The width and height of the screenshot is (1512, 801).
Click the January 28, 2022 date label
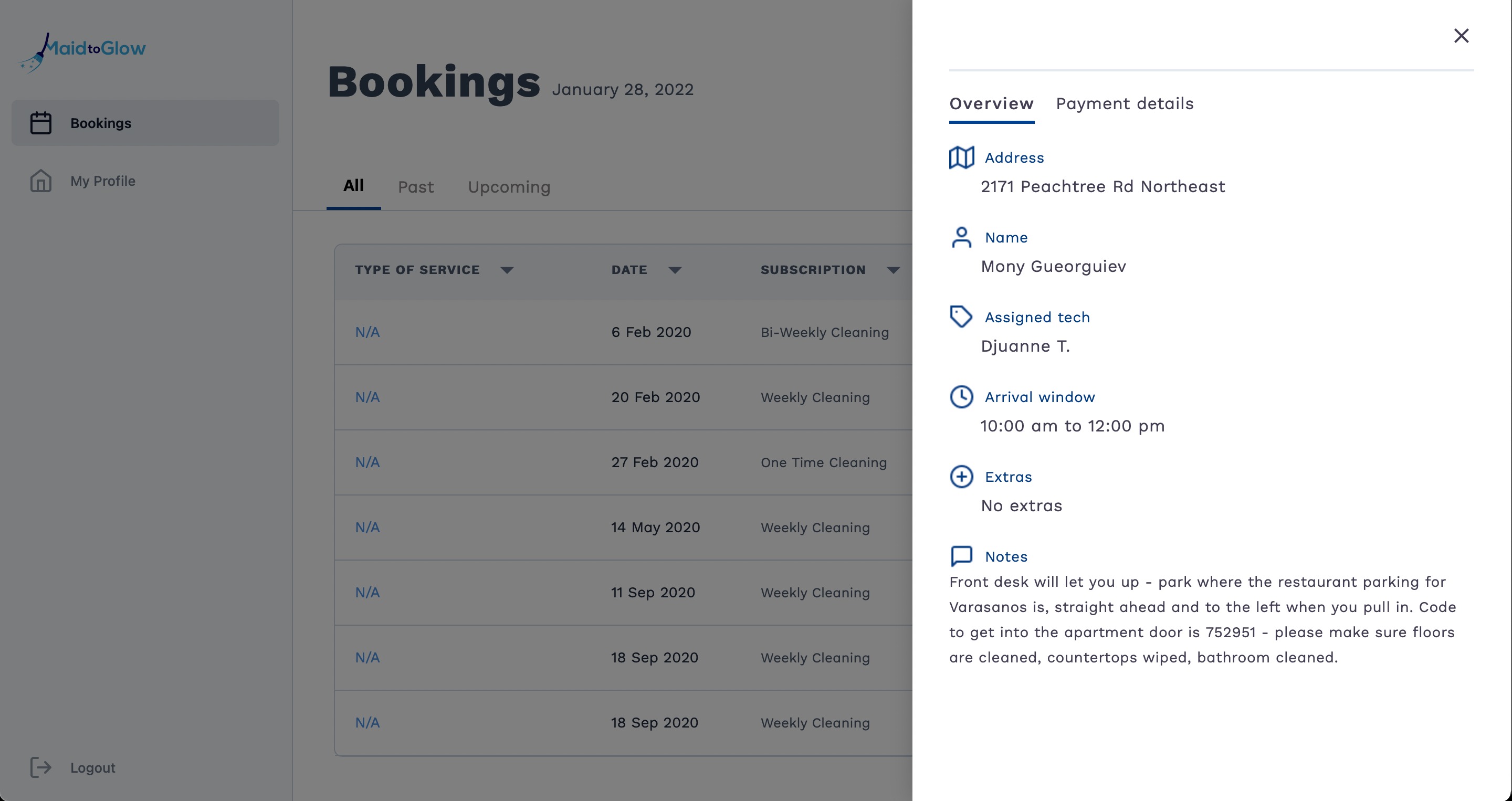[623, 90]
